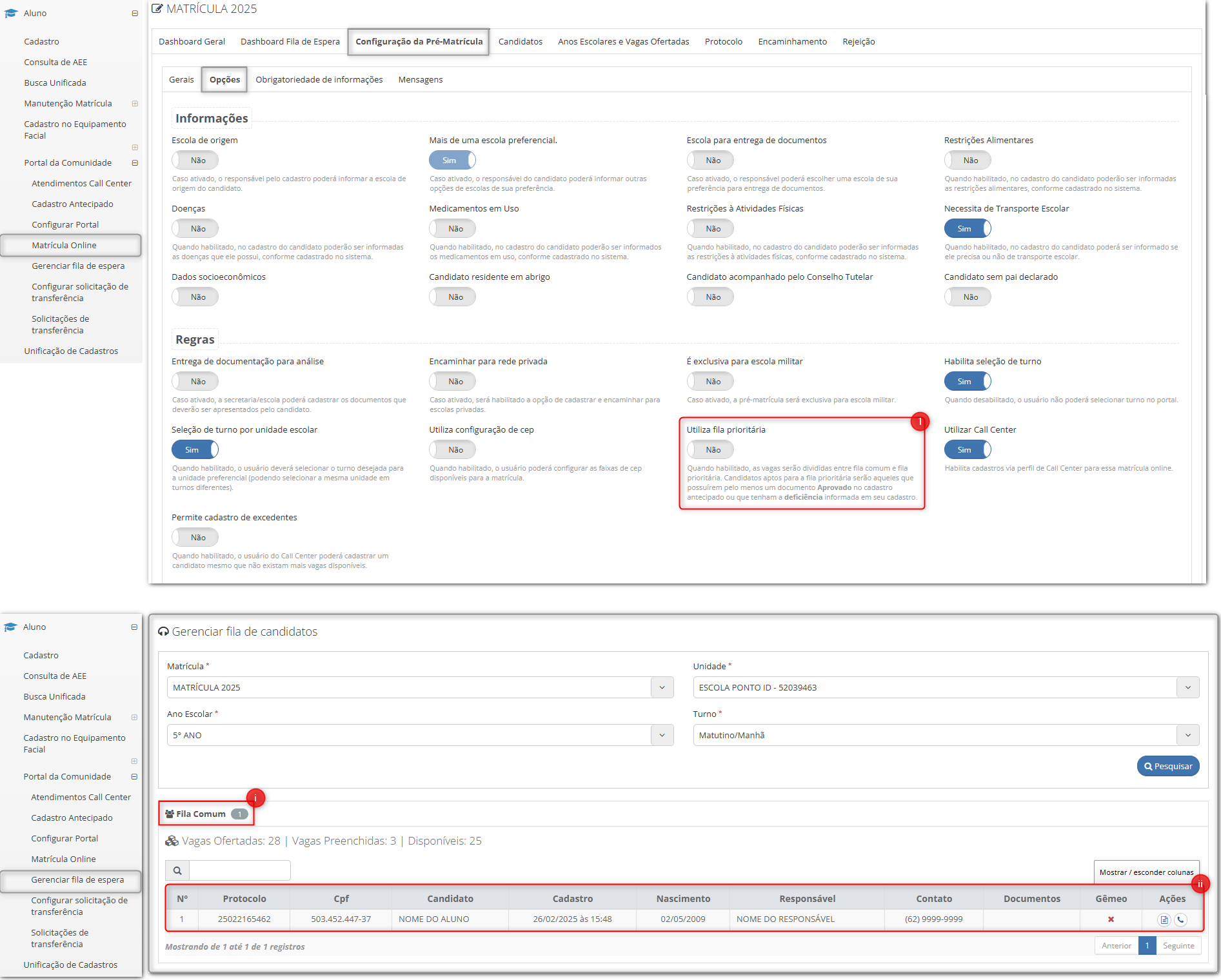Disable Utilizar Call Center switch

pos(968,449)
